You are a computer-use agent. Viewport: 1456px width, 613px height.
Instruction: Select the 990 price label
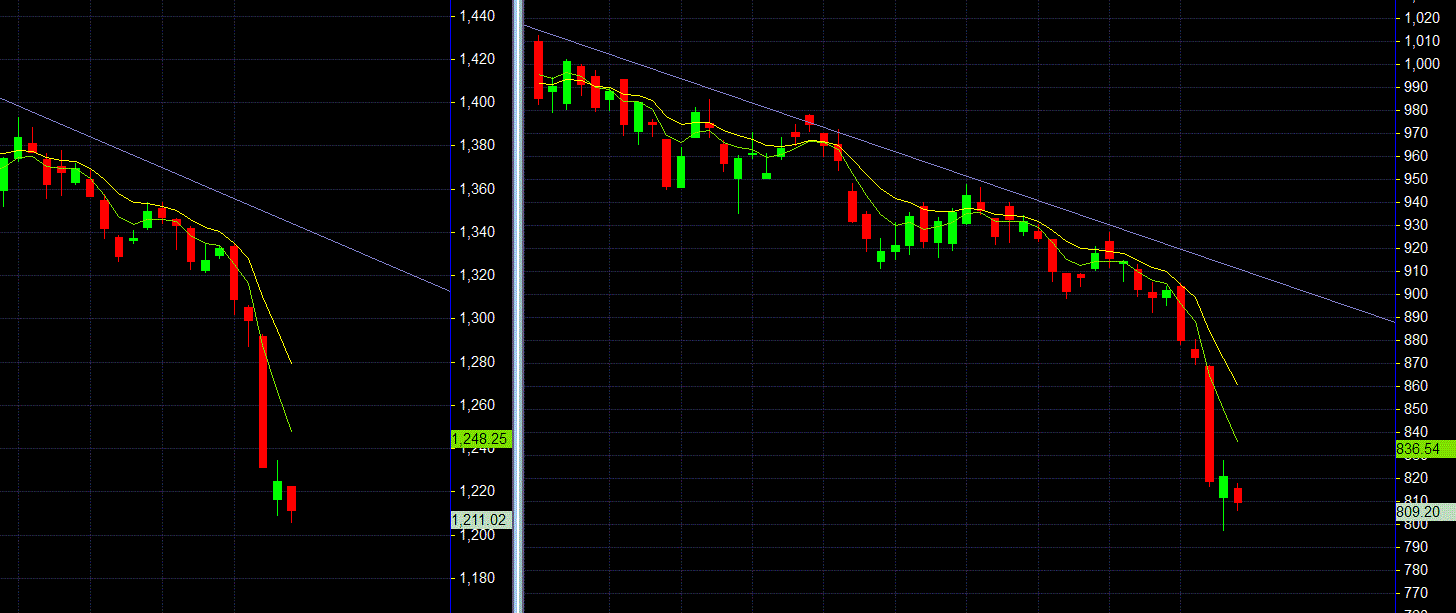tap(1418, 87)
